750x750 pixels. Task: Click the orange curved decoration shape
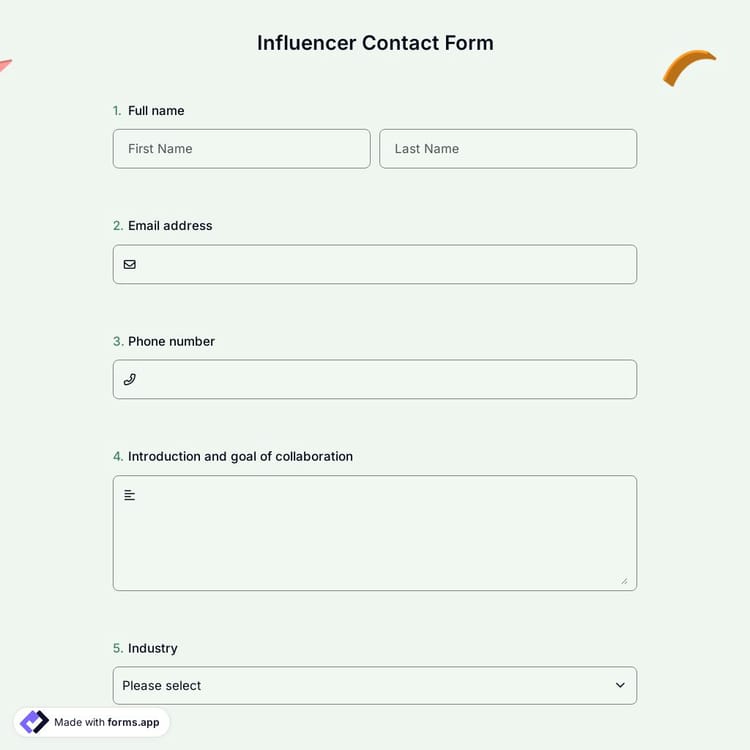688,67
